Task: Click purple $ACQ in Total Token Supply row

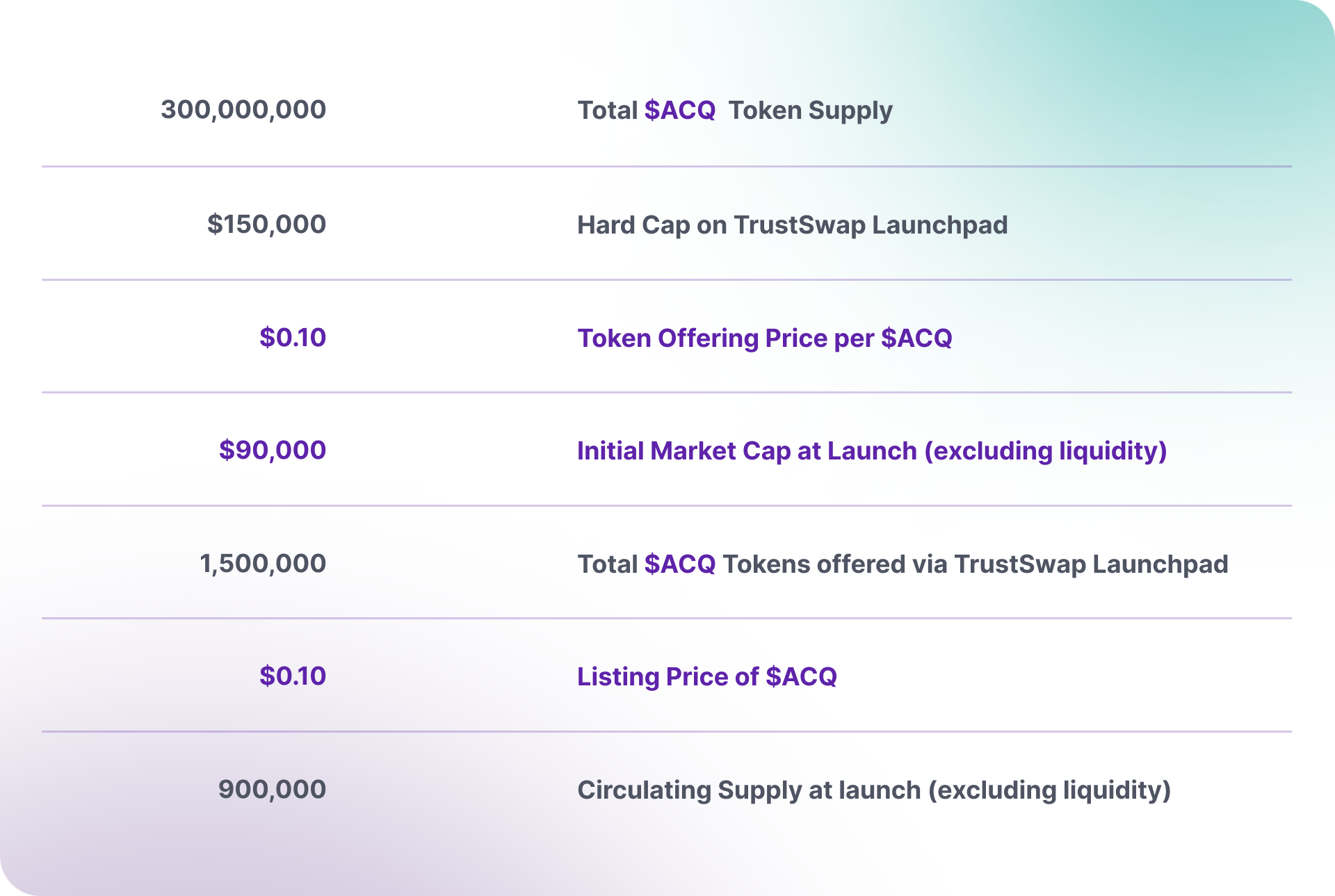Action: tap(680, 111)
